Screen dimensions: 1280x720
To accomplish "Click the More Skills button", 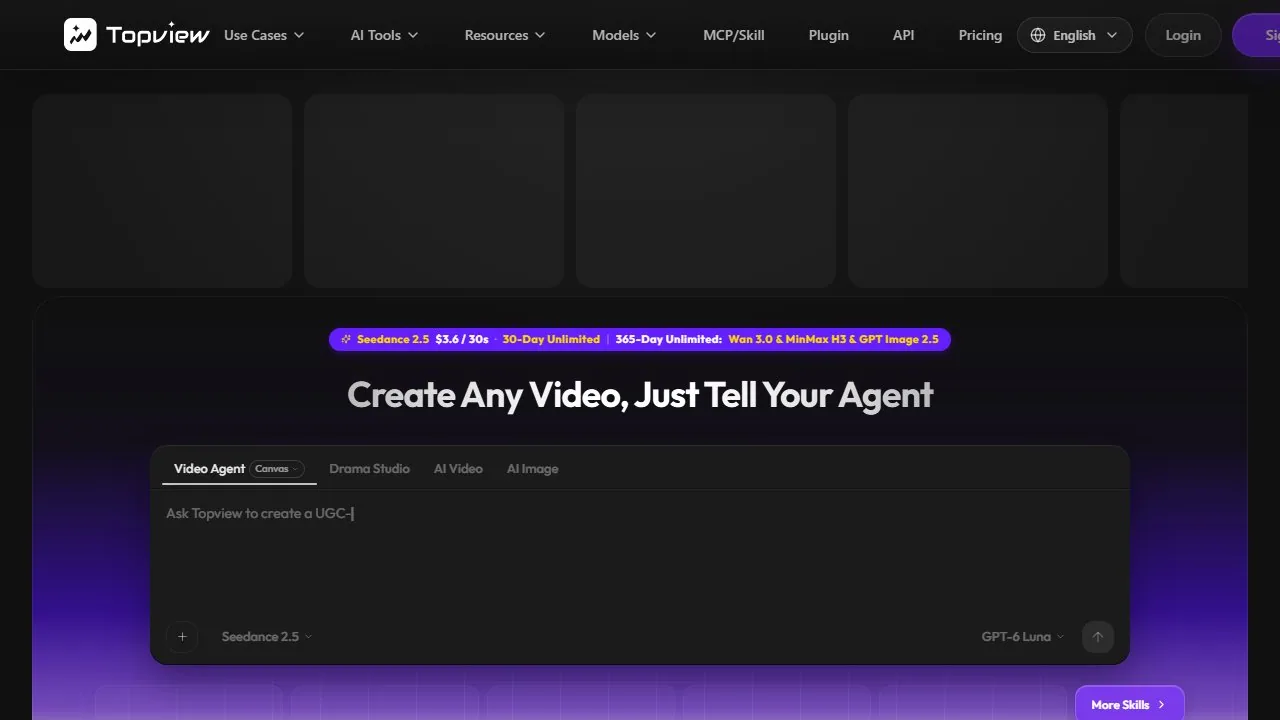I will (1129, 704).
